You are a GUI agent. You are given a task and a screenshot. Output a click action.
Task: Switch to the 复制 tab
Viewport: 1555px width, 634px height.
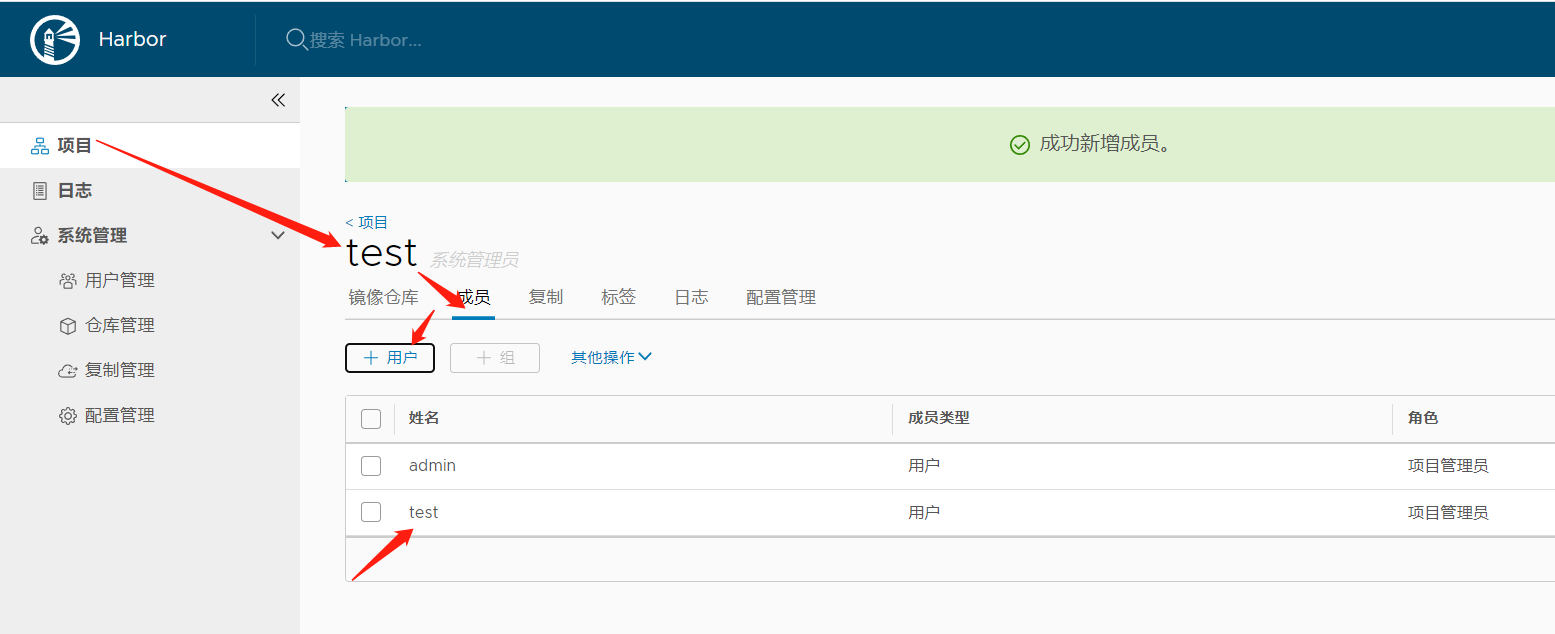click(x=546, y=297)
